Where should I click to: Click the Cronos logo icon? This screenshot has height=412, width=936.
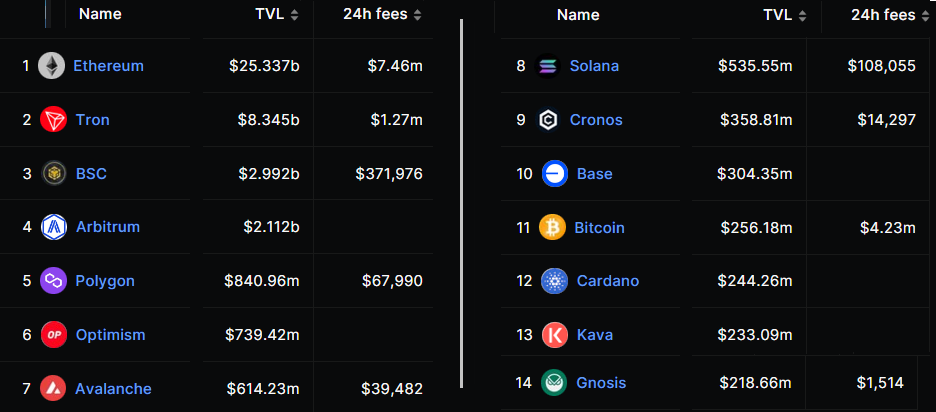[548, 120]
